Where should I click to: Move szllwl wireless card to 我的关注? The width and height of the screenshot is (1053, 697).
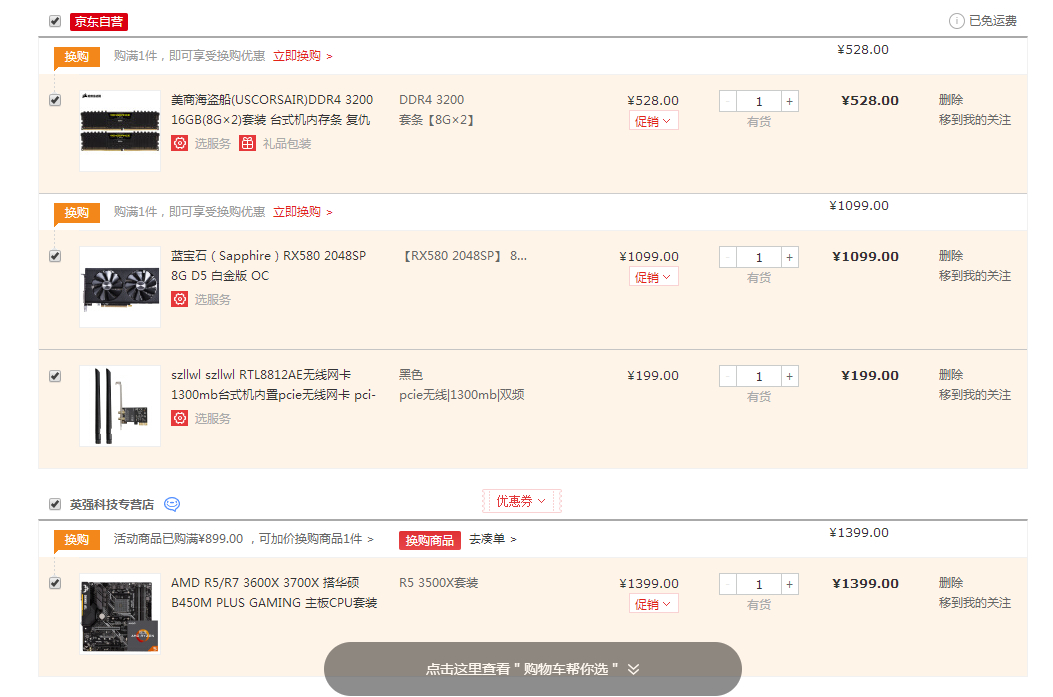pyautogui.click(x=974, y=394)
